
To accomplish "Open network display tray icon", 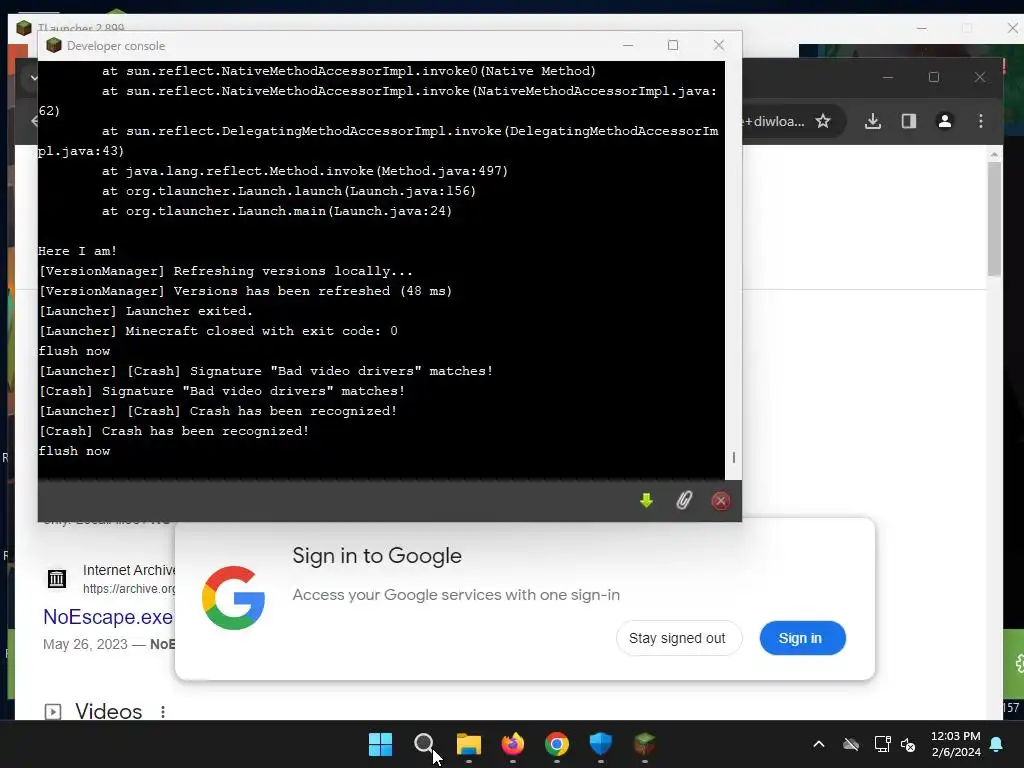I will [882, 744].
